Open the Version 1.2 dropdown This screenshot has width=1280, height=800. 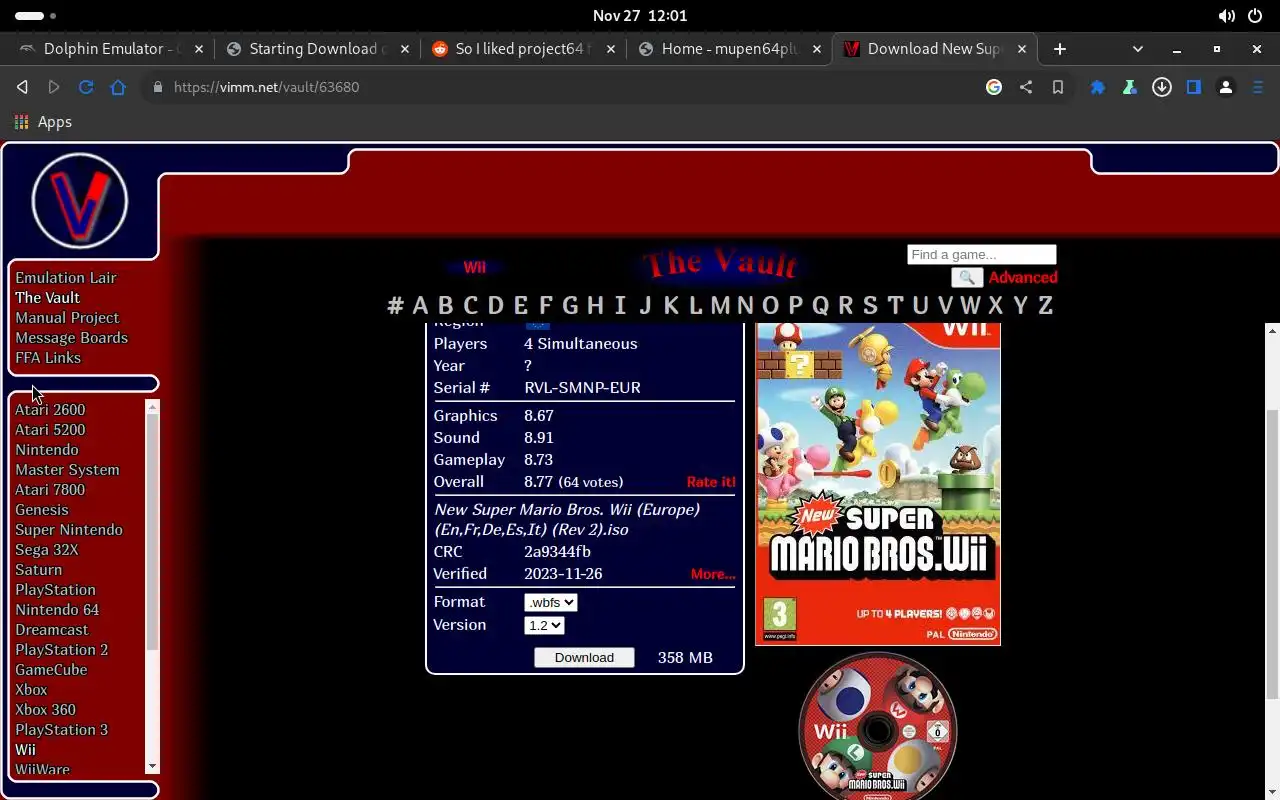point(544,625)
